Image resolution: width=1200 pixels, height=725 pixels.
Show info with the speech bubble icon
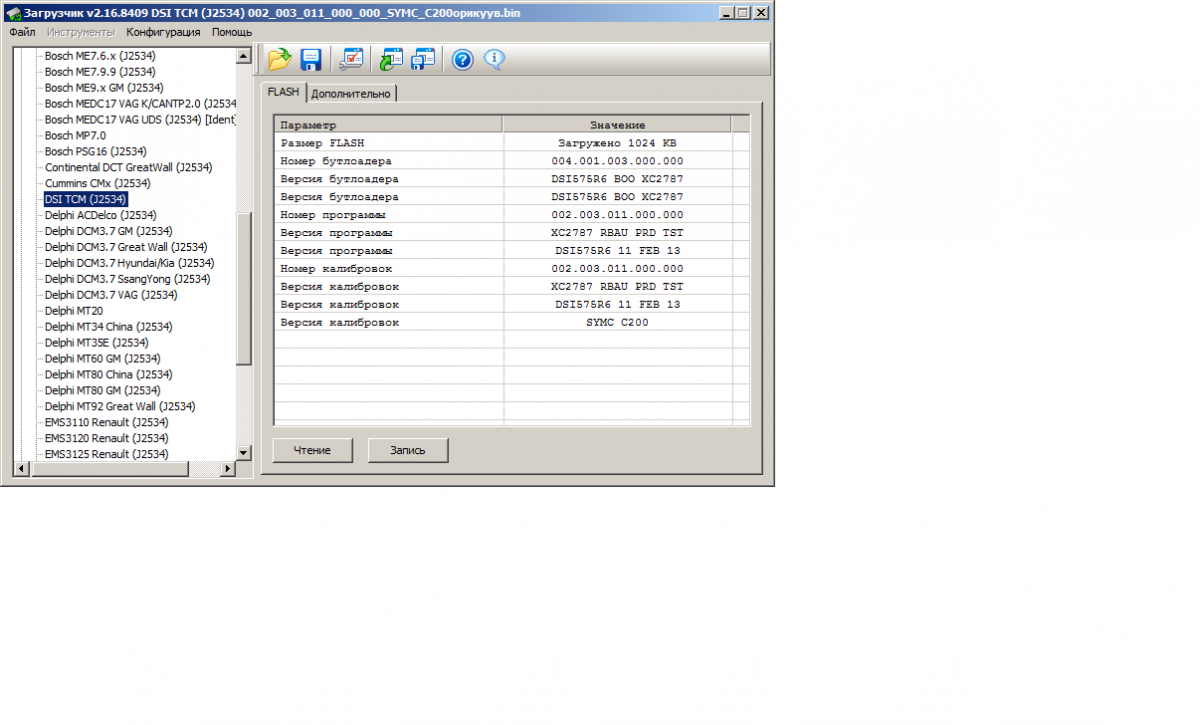(494, 59)
